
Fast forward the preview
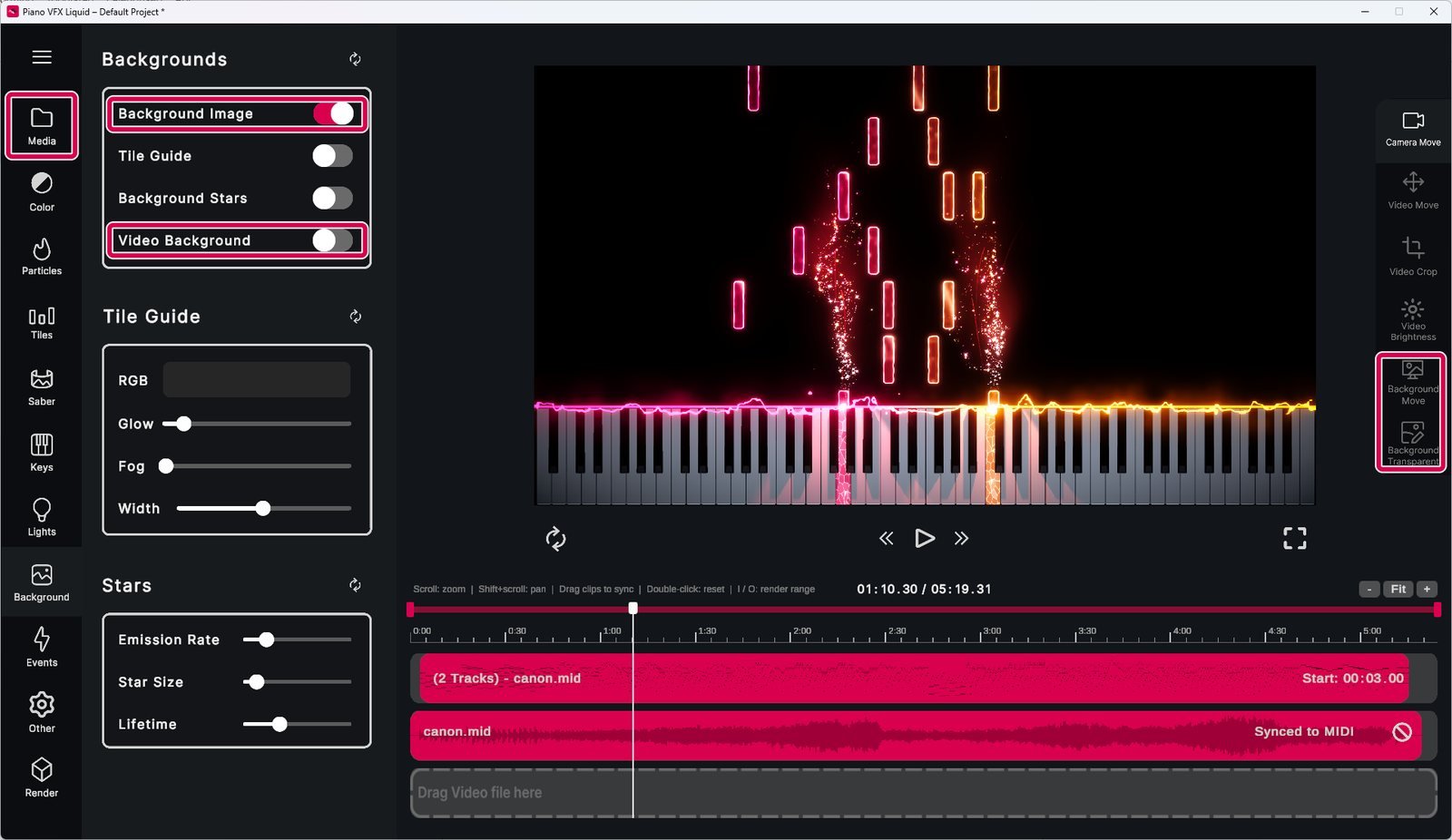pyautogui.click(x=961, y=539)
